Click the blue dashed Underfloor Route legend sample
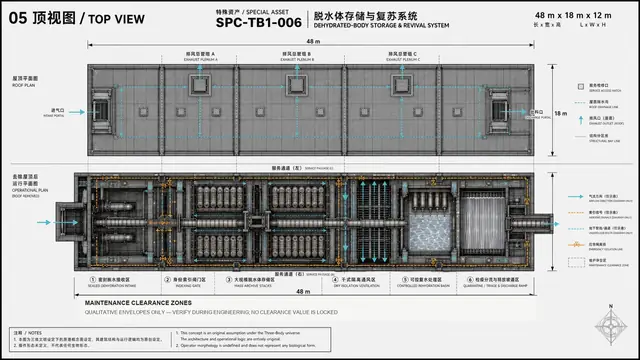The image size is (640, 360). click(576, 229)
